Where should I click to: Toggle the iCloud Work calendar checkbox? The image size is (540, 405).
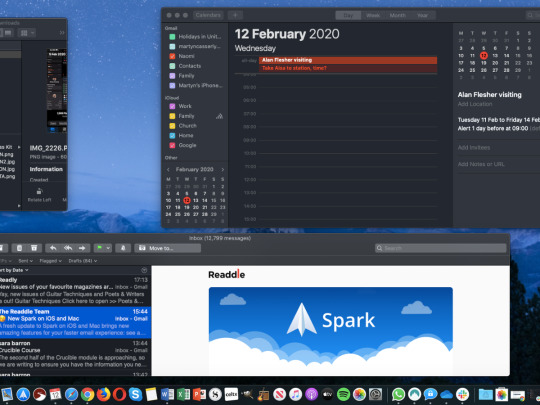172,106
